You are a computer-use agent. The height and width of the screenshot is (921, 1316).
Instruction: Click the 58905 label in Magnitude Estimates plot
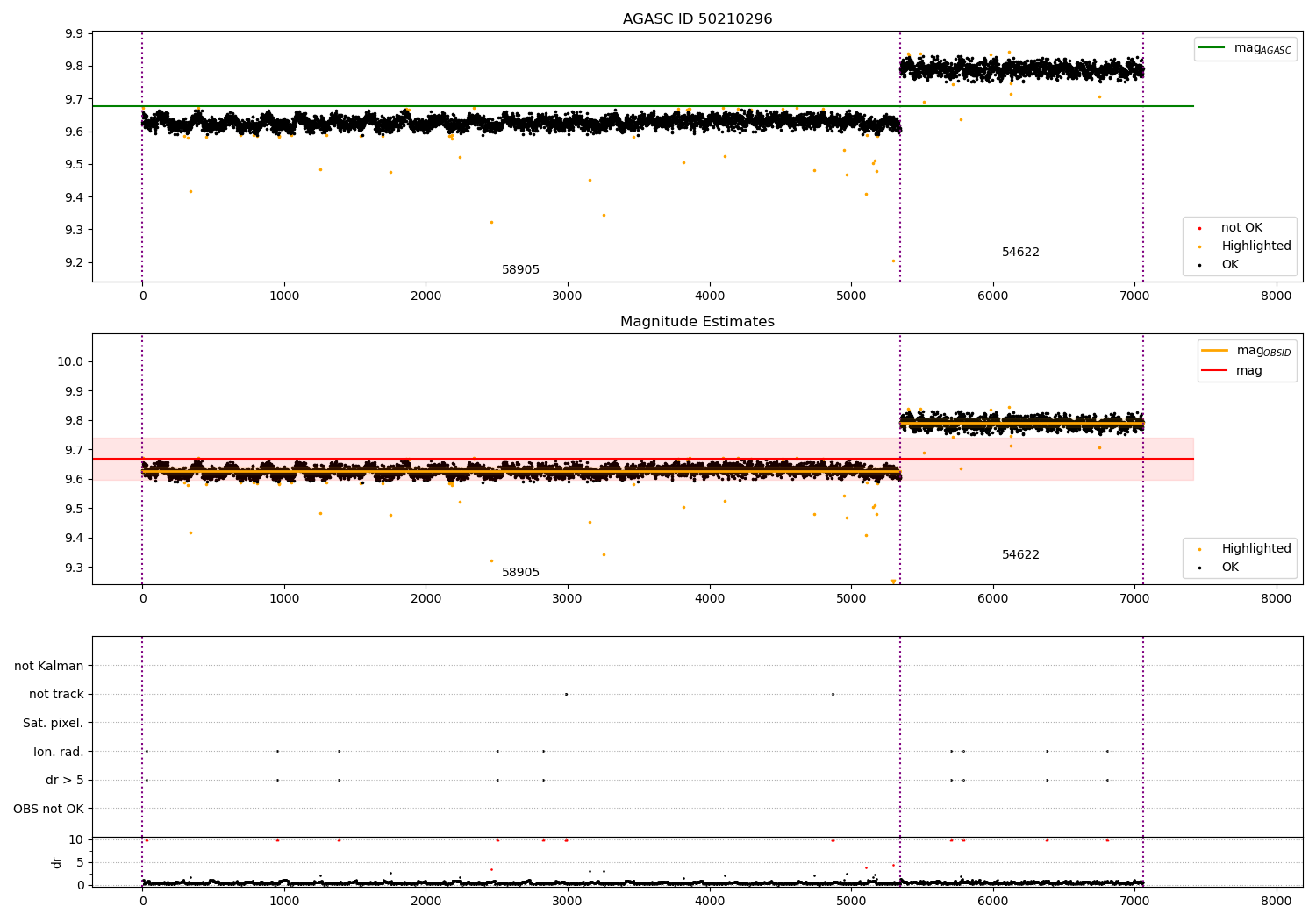click(x=520, y=573)
